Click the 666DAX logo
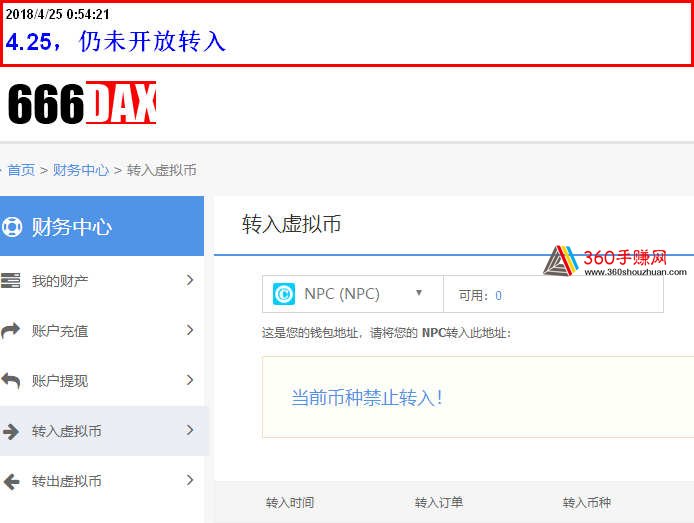694x523 pixels. coord(82,103)
